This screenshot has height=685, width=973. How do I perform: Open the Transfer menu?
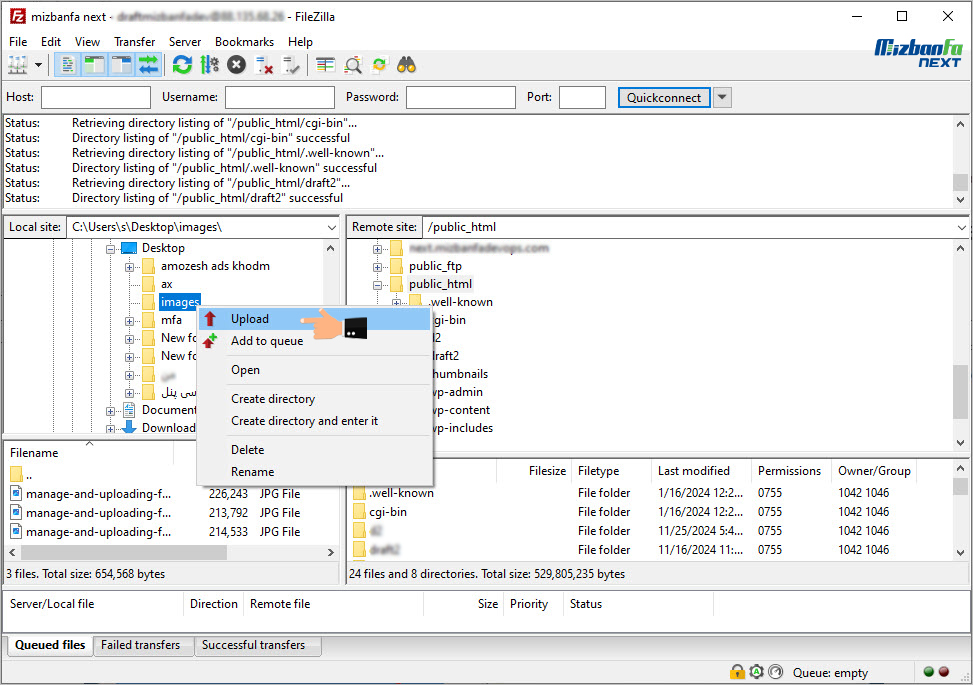[135, 42]
